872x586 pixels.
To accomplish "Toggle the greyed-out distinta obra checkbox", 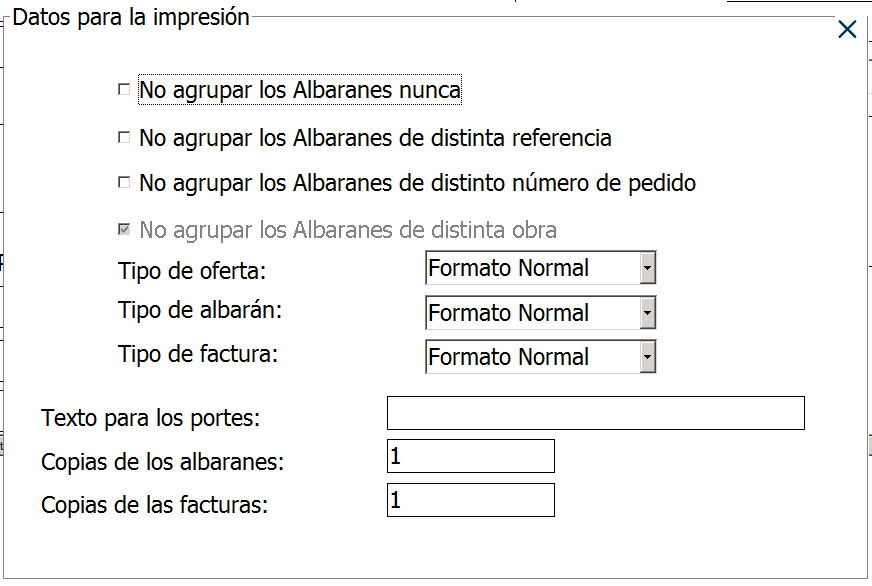I will 124,230.
